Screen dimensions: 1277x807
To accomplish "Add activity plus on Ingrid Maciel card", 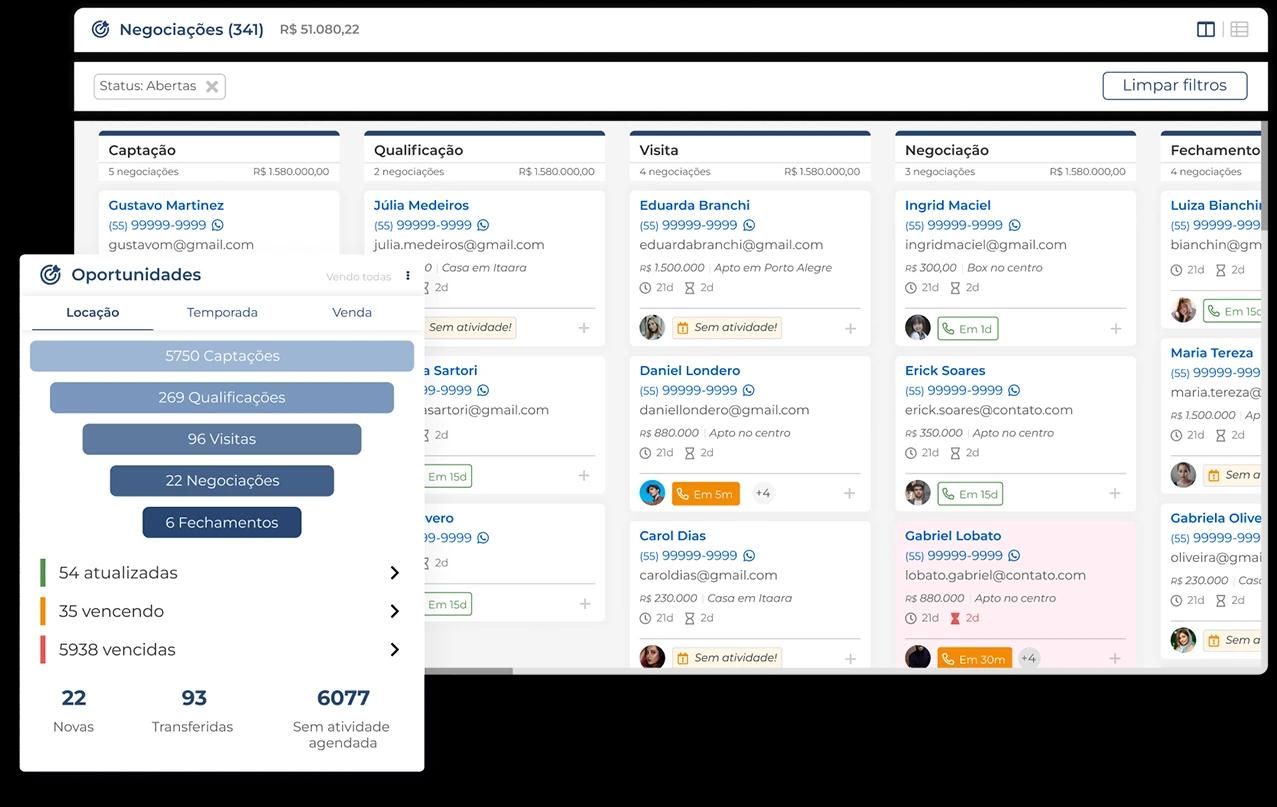I will (1115, 328).
